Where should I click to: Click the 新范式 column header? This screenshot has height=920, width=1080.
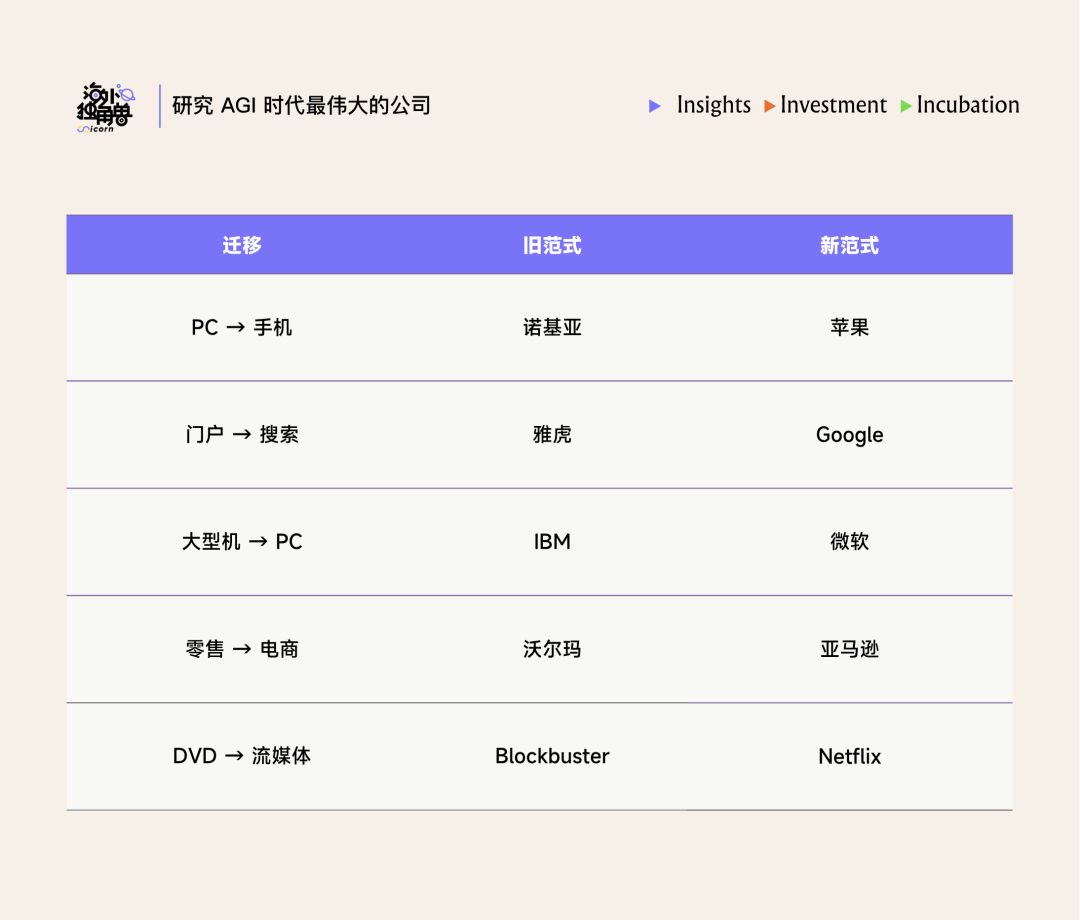click(849, 245)
